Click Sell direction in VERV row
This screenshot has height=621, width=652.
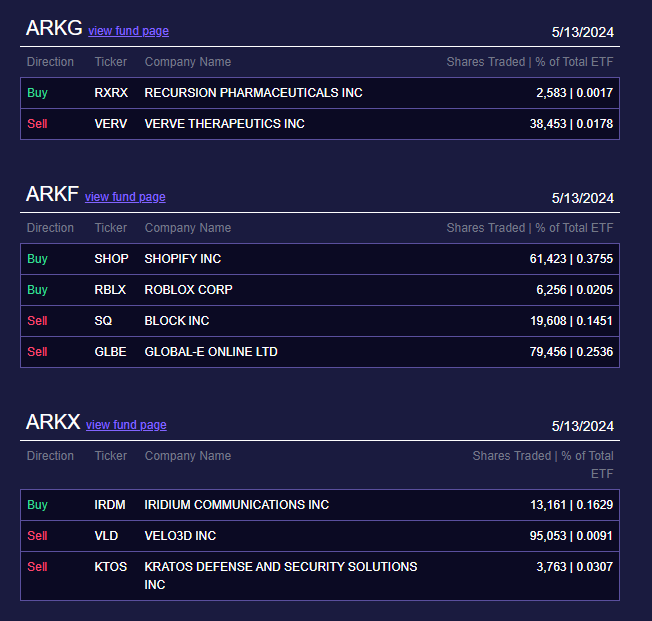pos(37,124)
